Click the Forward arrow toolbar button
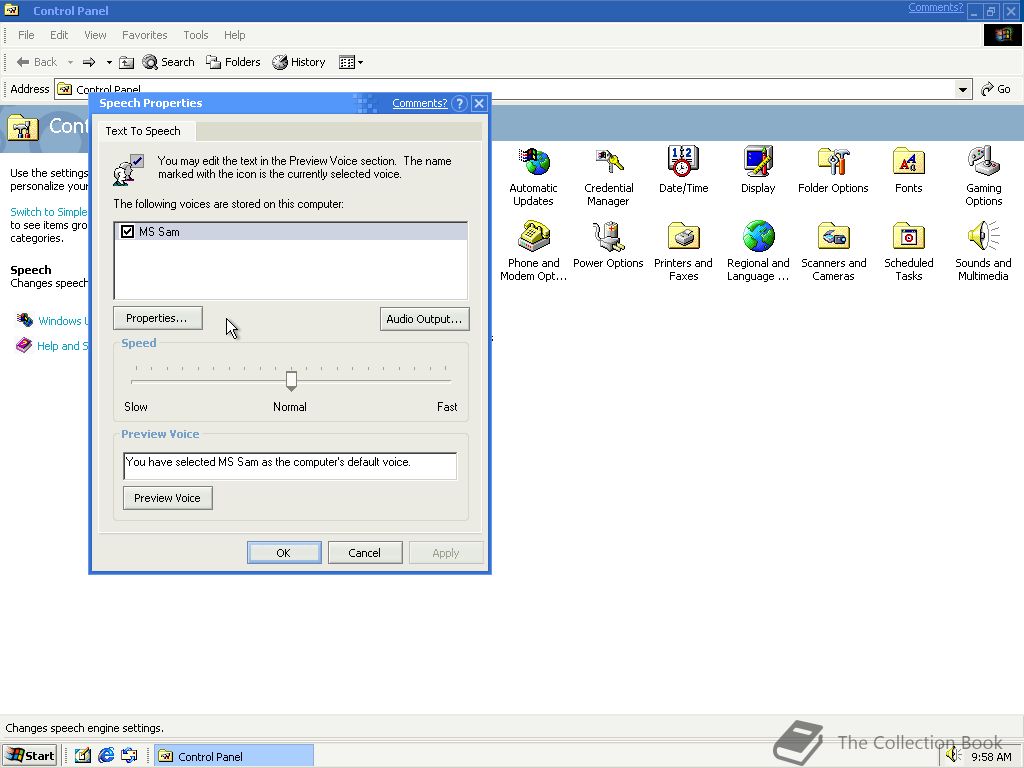Screen dimensions: 1024x768 pyautogui.click(x=89, y=62)
